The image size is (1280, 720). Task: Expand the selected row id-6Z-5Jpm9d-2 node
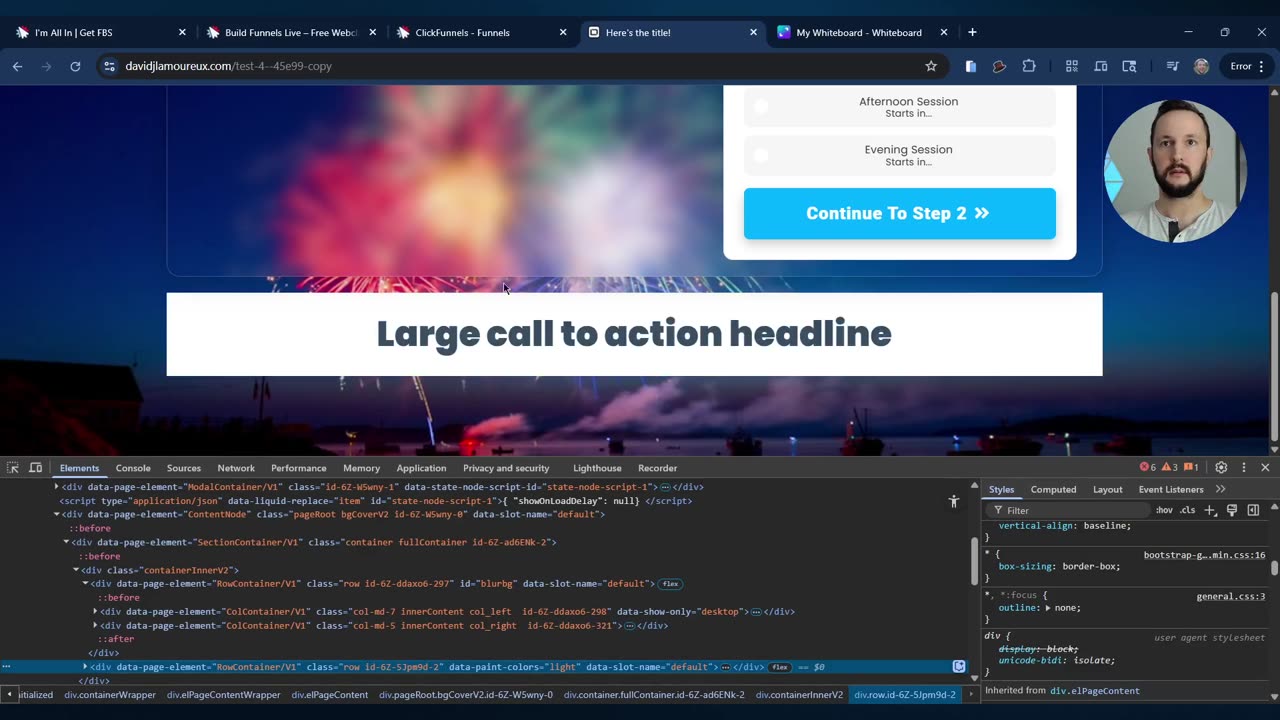click(x=85, y=667)
